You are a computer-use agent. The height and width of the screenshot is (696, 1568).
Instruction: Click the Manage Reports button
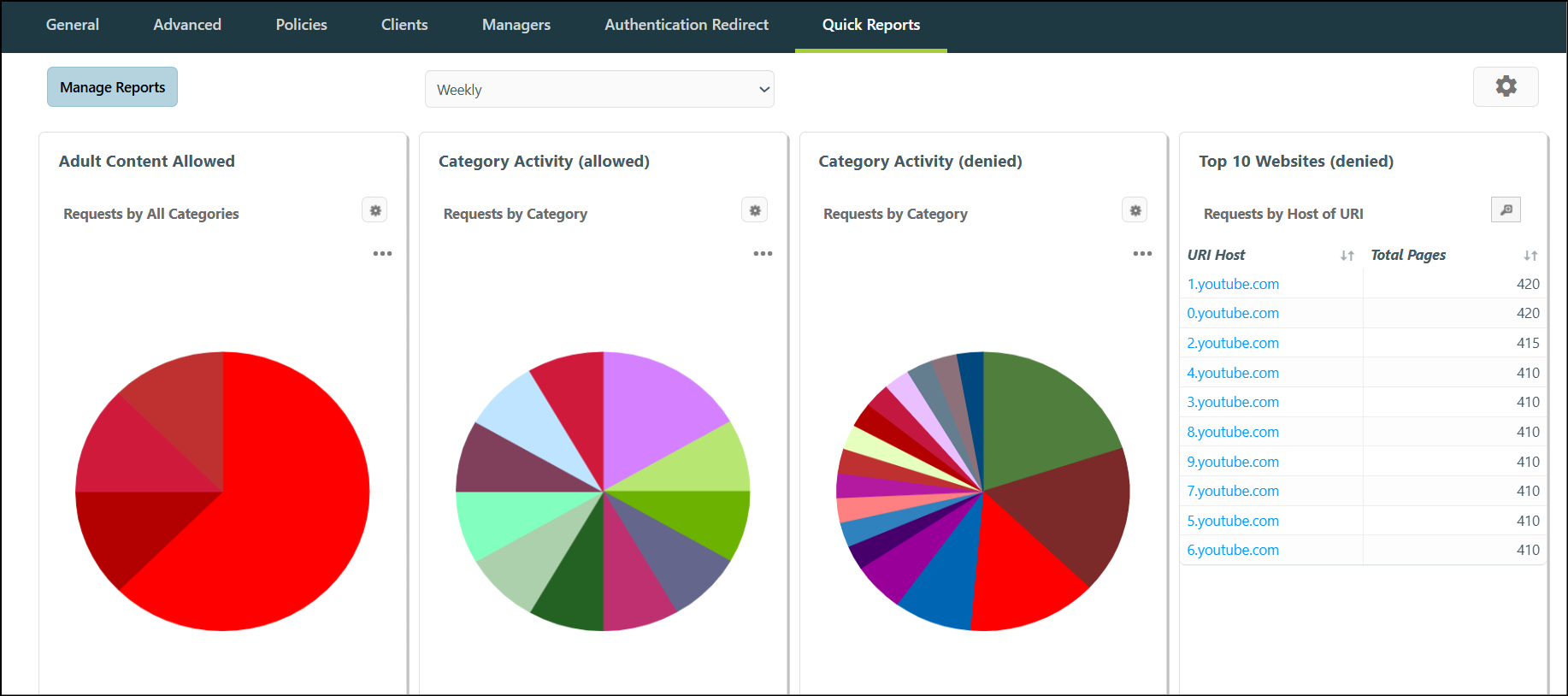pos(112,87)
